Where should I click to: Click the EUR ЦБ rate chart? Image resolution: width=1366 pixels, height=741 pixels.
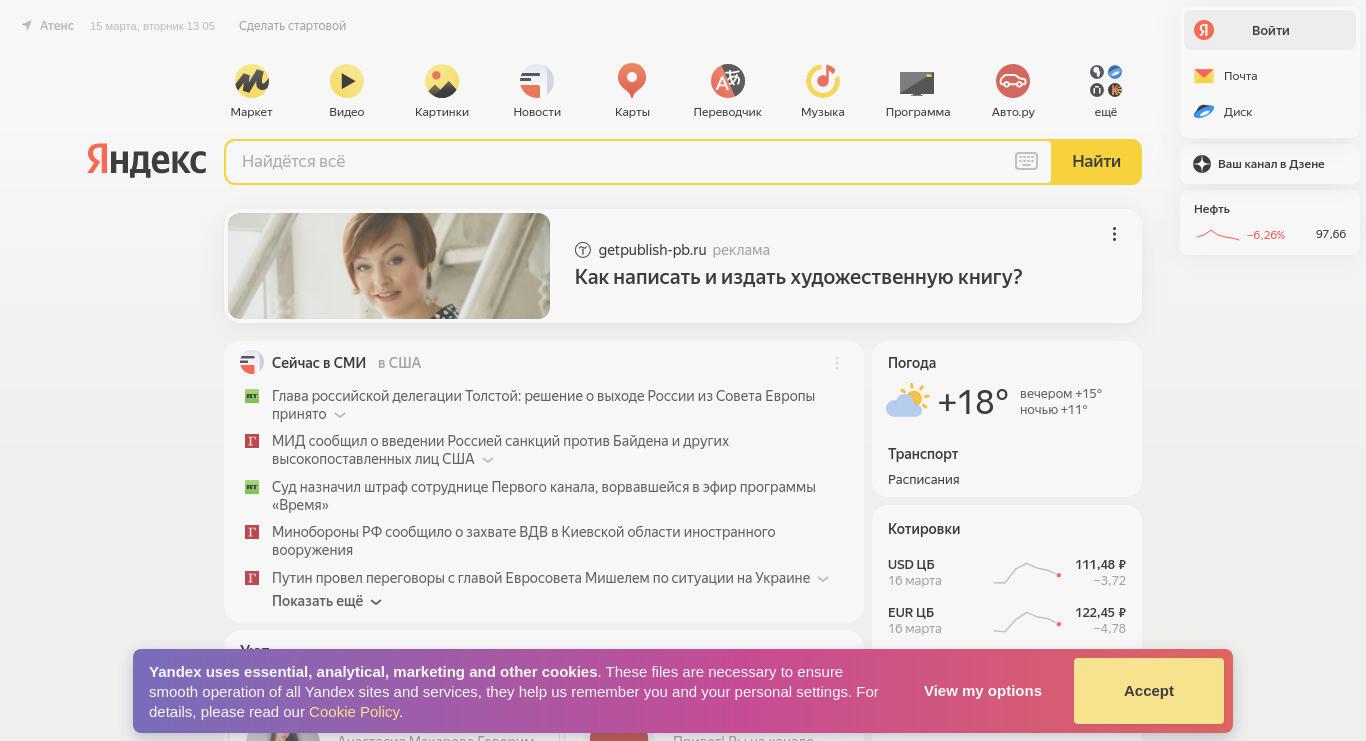1027,621
